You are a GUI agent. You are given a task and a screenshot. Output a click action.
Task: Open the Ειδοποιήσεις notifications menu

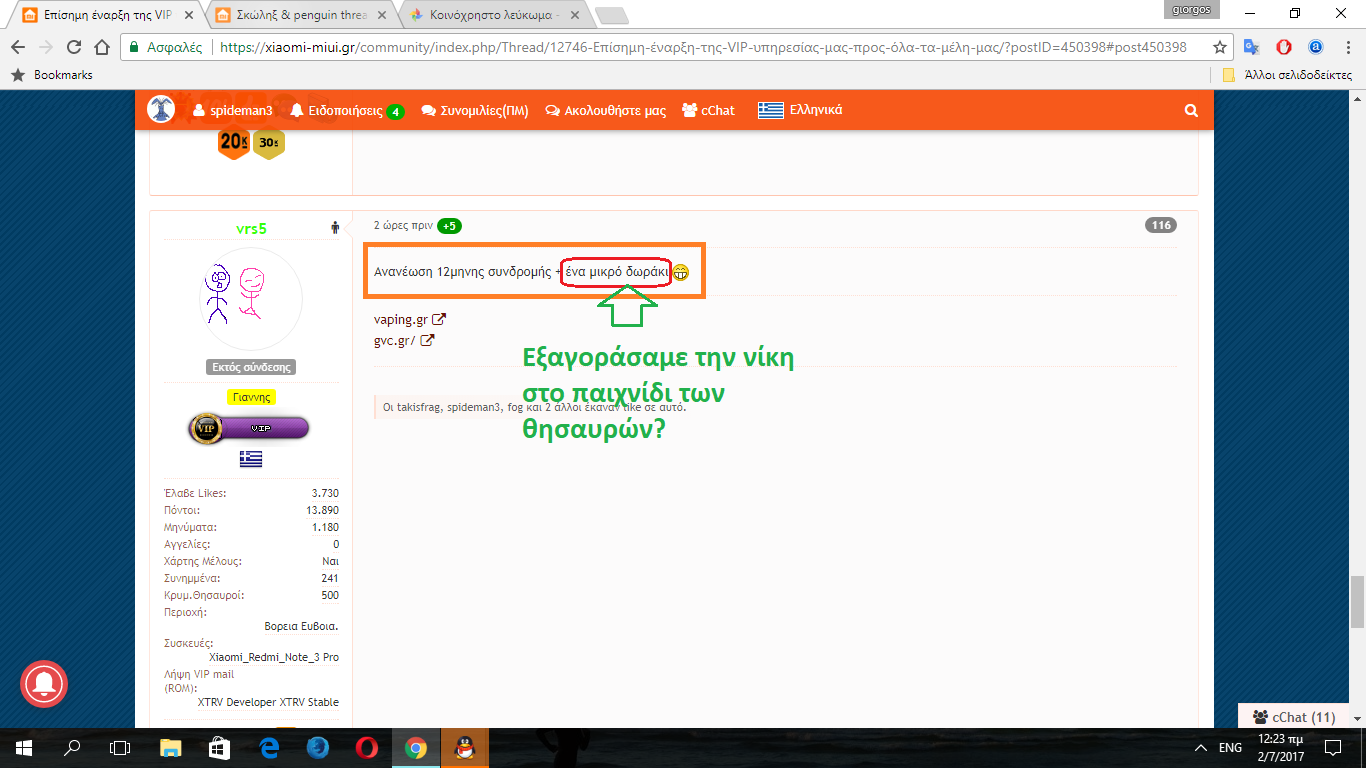point(347,111)
